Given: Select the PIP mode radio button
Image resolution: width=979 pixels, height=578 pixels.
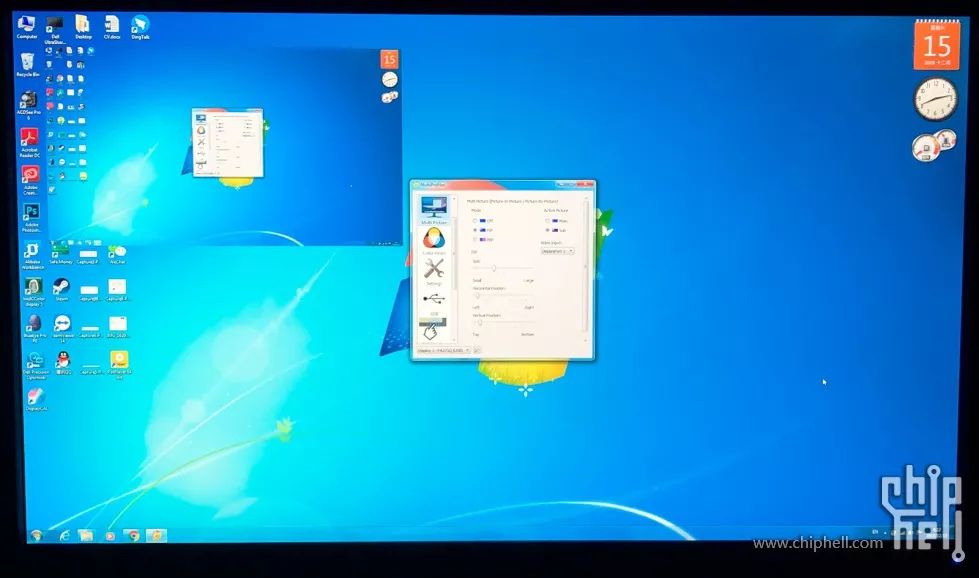Looking at the screenshot, I should [x=475, y=230].
